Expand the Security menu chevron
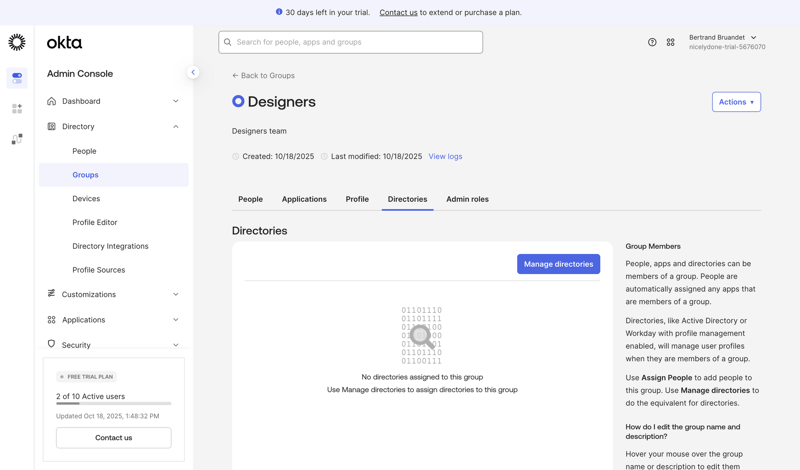Viewport: 800px width, 470px height. [176, 345]
